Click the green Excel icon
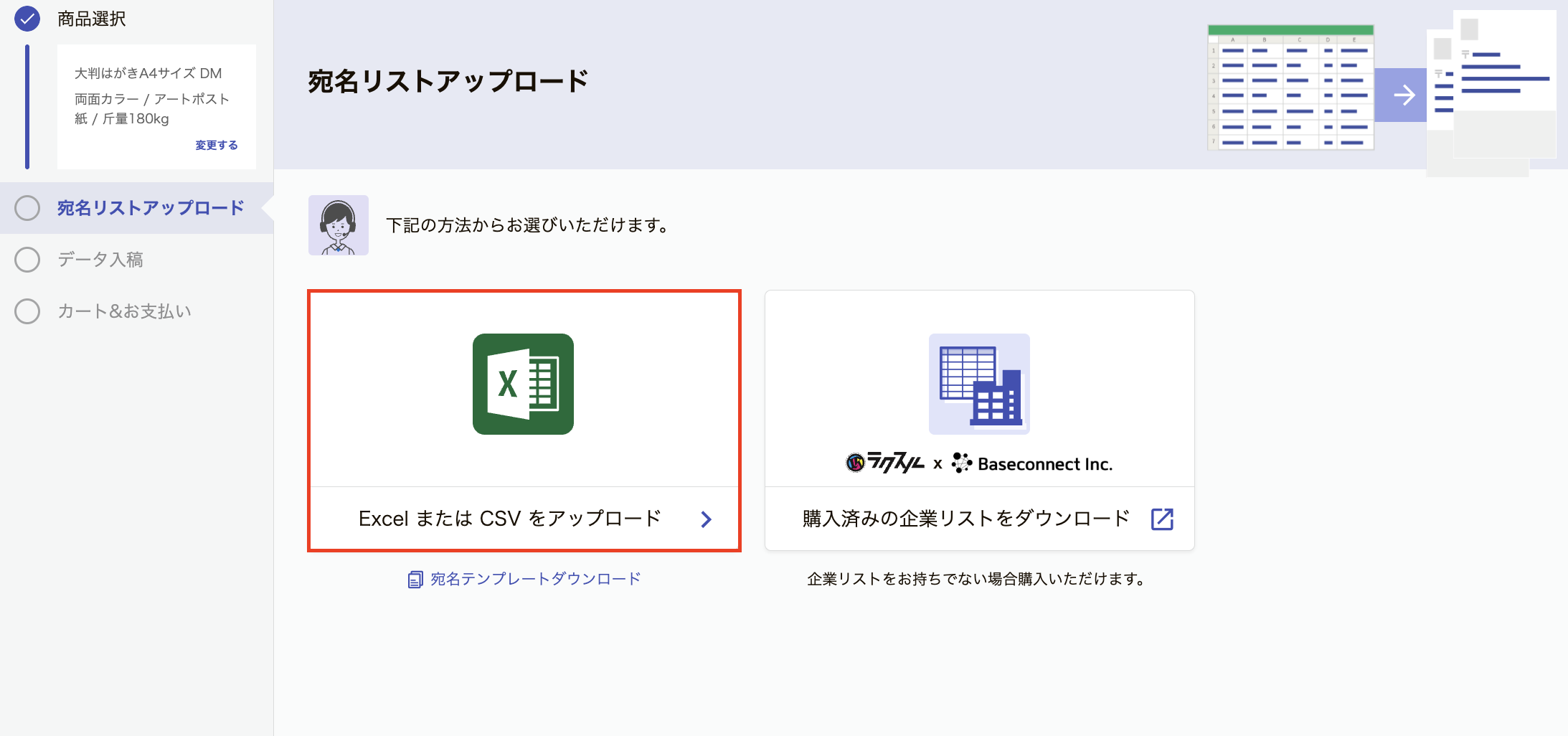This screenshot has width=1568, height=736. pos(523,384)
